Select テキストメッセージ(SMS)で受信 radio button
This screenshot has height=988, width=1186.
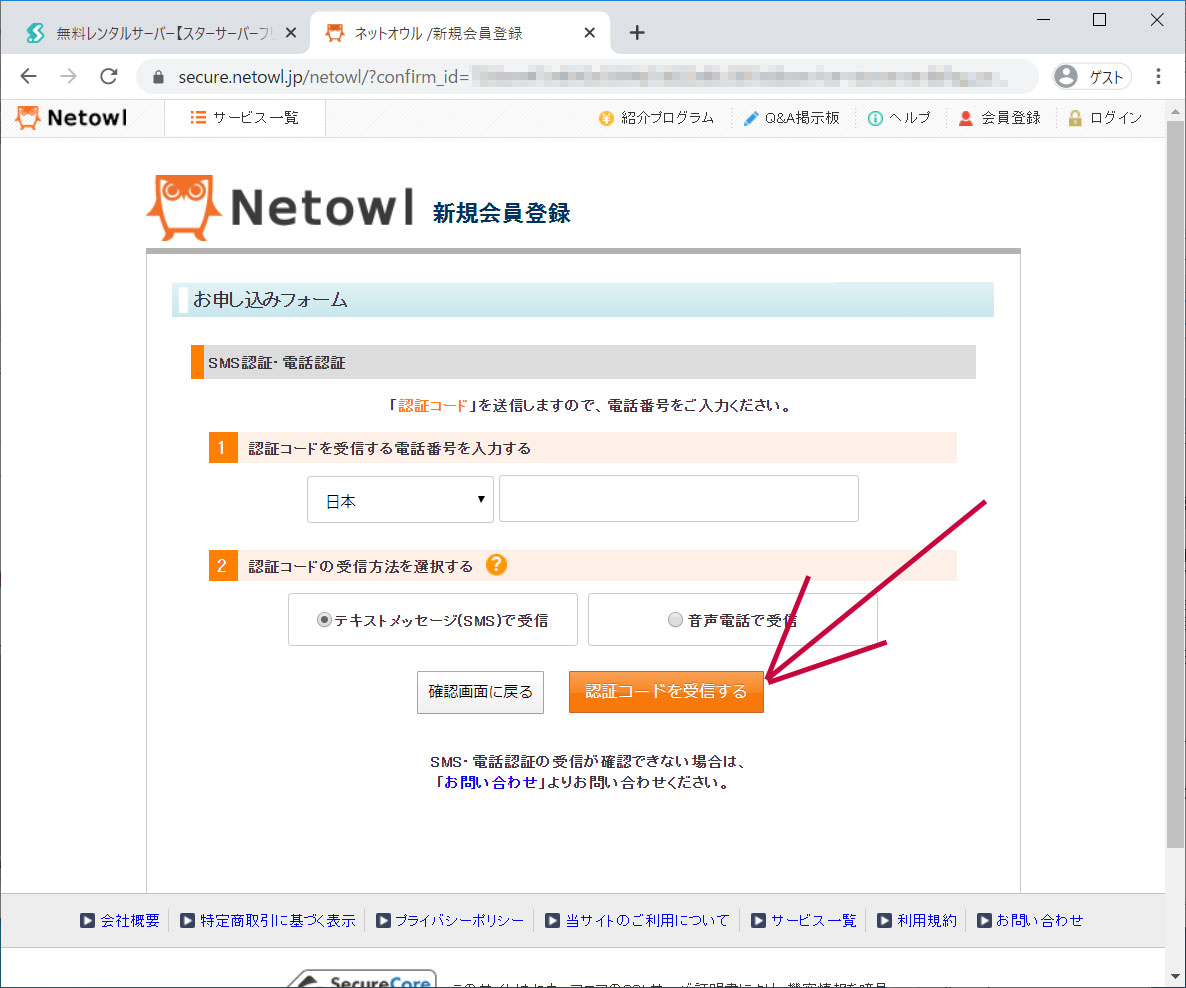pyautogui.click(x=324, y=620)
